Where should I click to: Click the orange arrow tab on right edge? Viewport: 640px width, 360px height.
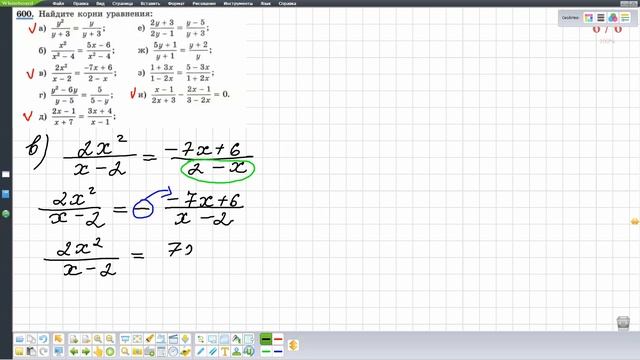pos(635,221)
